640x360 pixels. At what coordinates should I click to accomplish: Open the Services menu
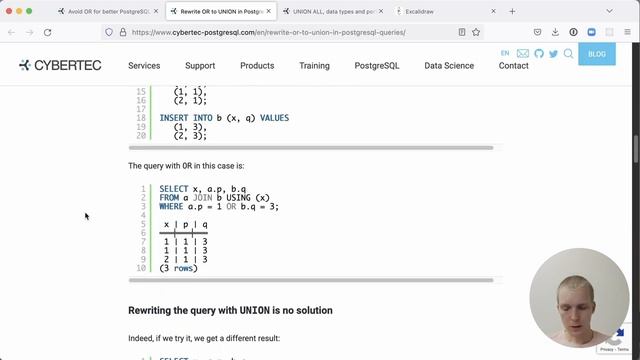[x=144, y=66]
